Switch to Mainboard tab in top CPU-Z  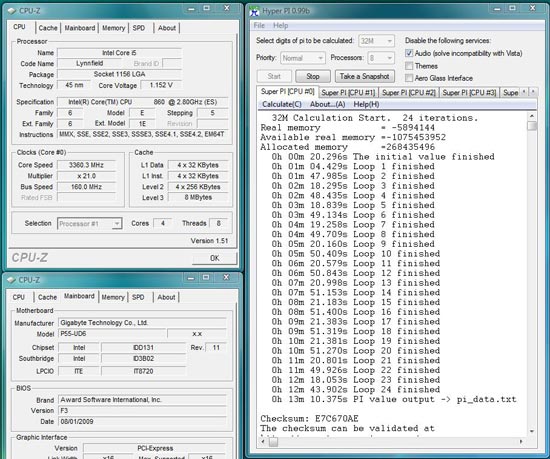[x=80, y=28]
